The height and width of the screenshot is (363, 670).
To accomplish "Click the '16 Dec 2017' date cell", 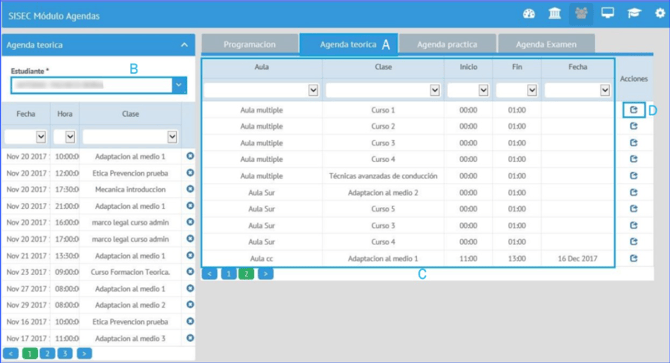I will pos(577,258).
